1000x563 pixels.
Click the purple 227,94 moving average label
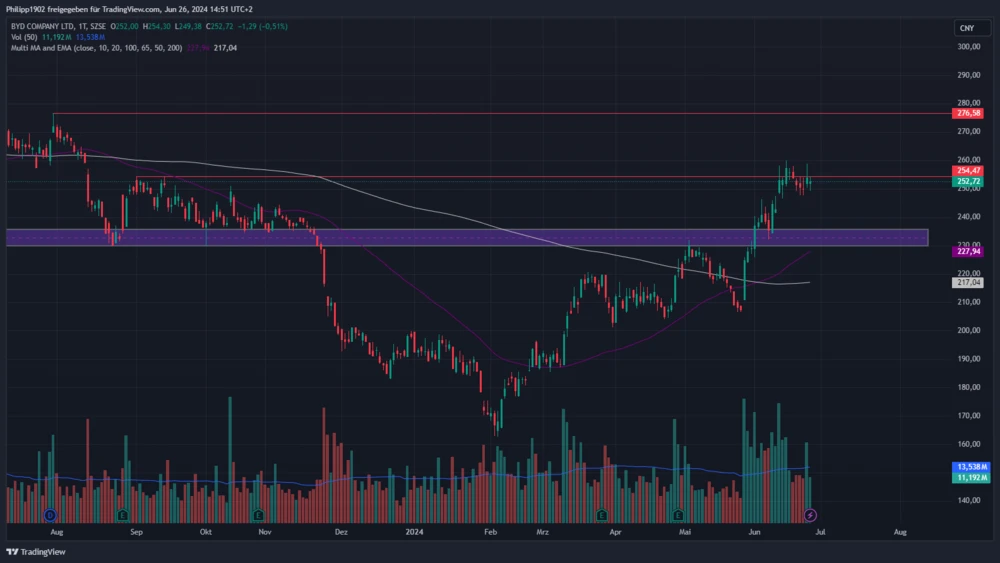tap(968, 252)
